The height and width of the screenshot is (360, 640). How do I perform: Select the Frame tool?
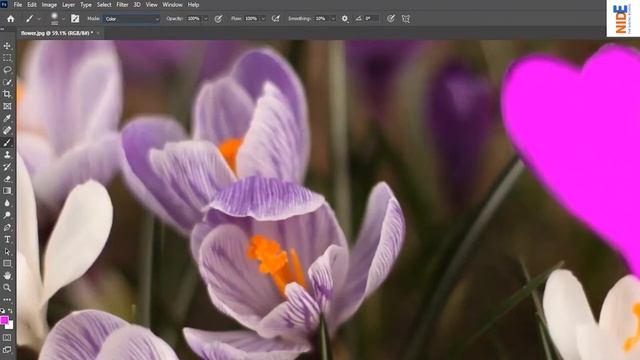tap(7, 106)
